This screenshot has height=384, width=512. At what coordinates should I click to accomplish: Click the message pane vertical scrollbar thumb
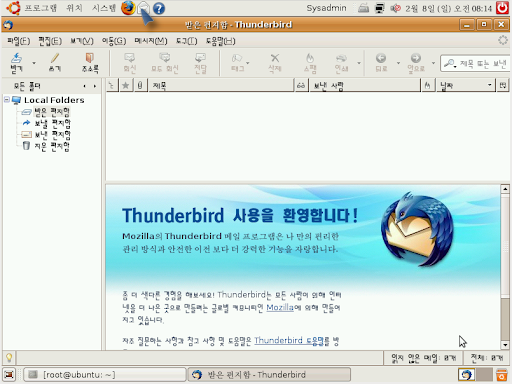click(505, 245)
